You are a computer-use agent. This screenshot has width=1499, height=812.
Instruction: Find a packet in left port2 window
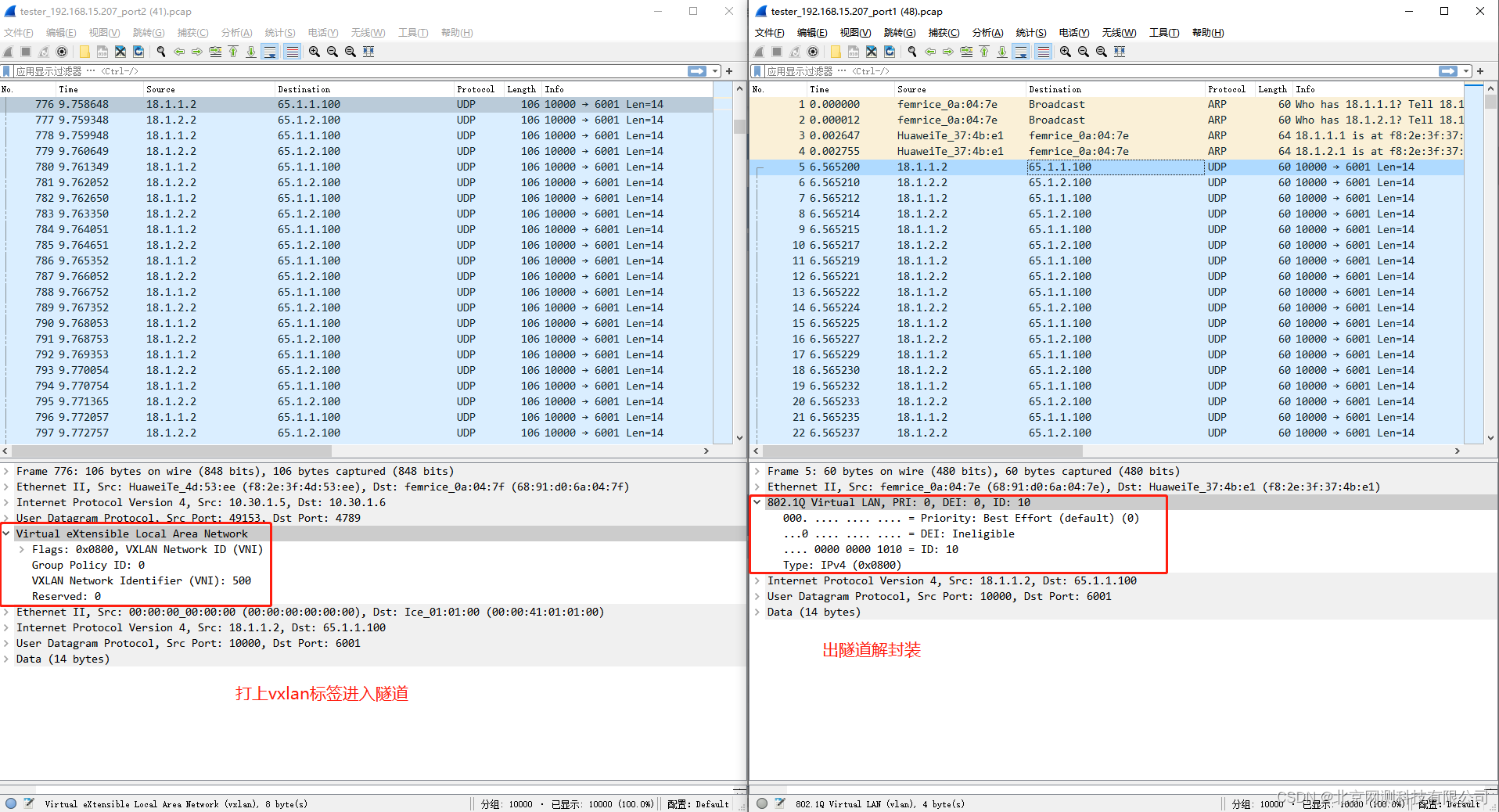[161, 52]
